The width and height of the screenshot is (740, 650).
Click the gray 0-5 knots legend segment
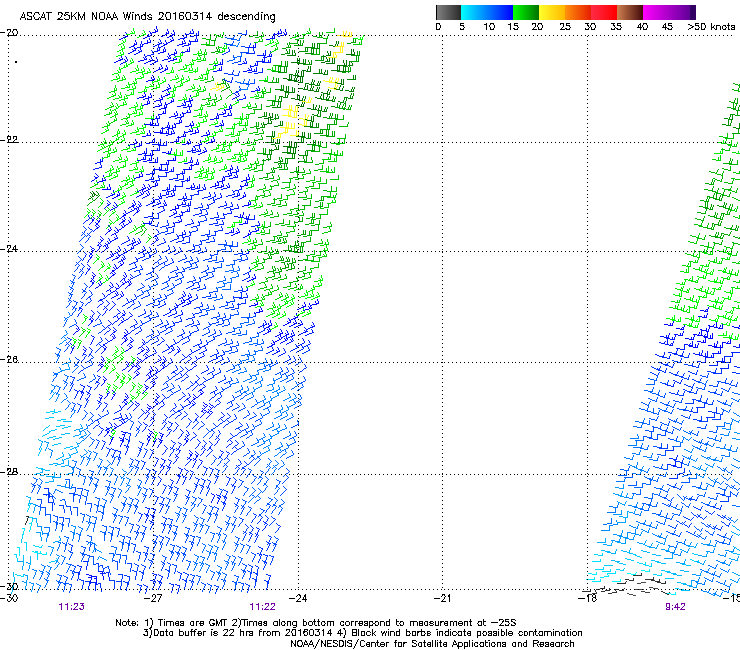448,12
